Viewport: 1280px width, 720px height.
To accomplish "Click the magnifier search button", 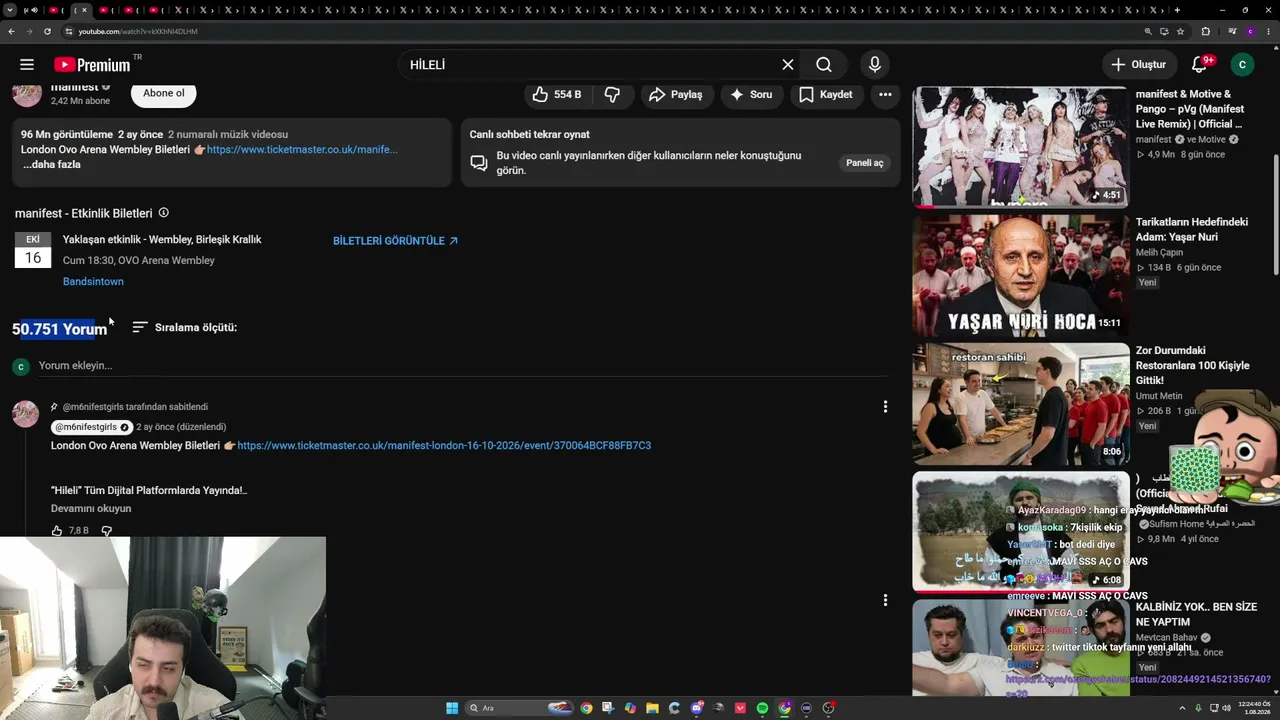I will (x=824, y=65).
